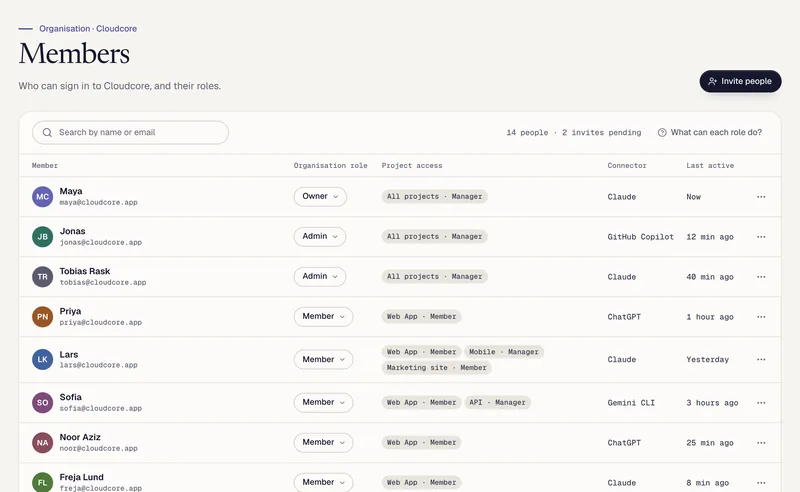The width and height of the screenshot is (800, 492).
Task: Click the '40 min ago' last active cell
Action: click(710, 277)
